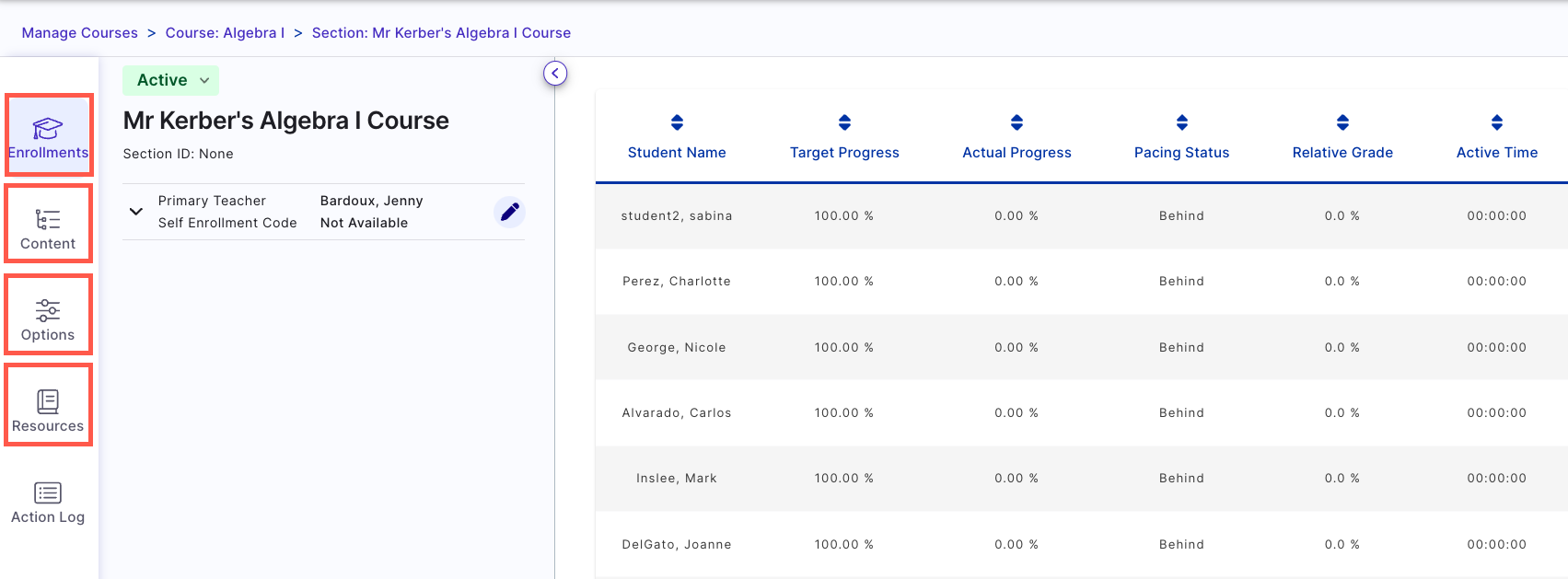The image size is (1568, 579).
Task: Select student row "Inslee, Mark"
Action: (x=1082, y=479)
